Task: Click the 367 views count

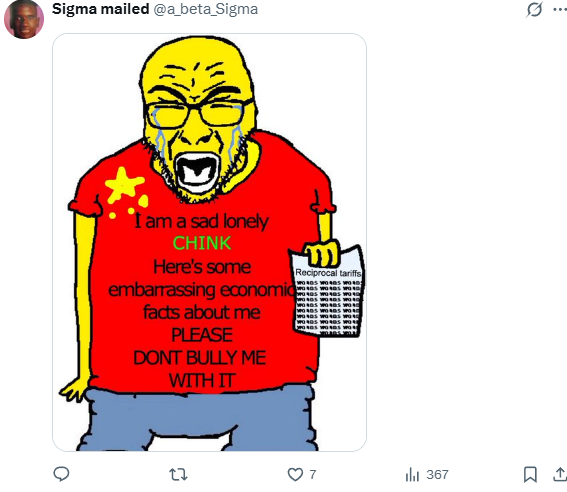Action: click(x=438, y=474)
